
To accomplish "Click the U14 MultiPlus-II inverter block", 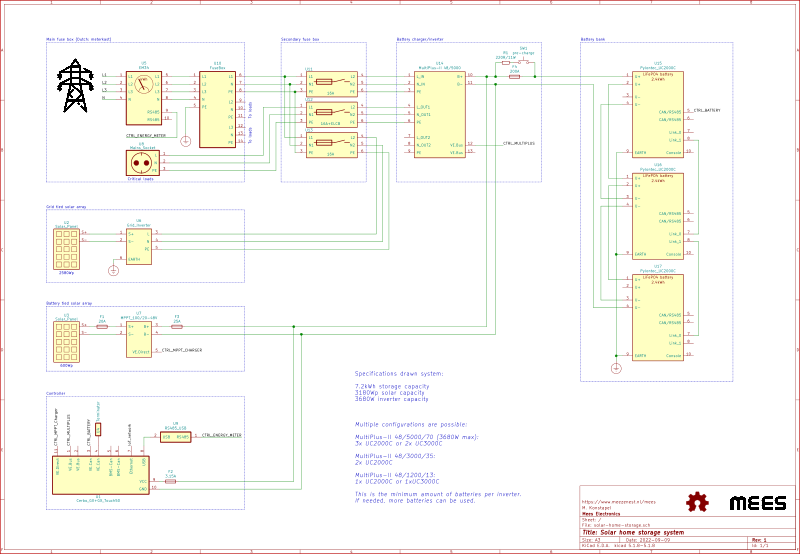I will point(440,114).
